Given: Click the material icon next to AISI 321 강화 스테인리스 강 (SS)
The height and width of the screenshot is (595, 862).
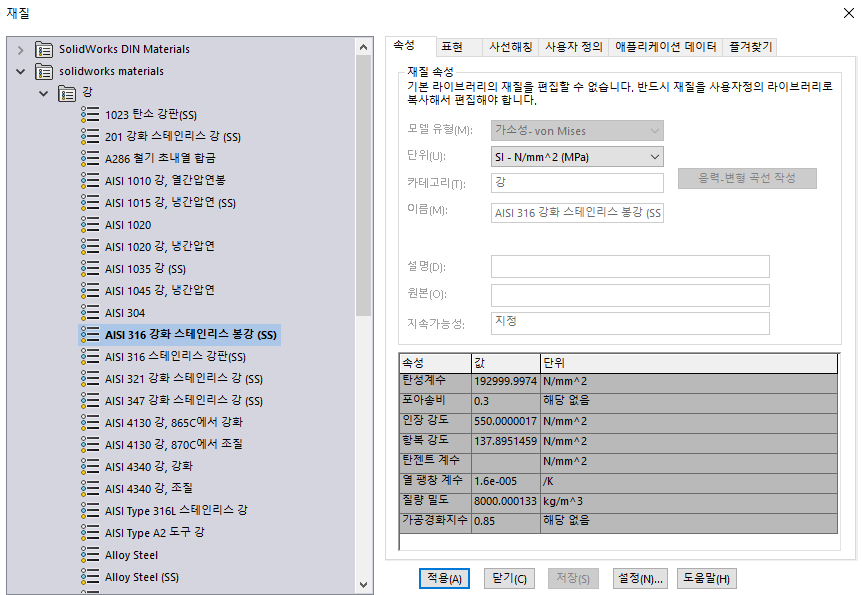Looking at the screenshot, I should point(90,378).
